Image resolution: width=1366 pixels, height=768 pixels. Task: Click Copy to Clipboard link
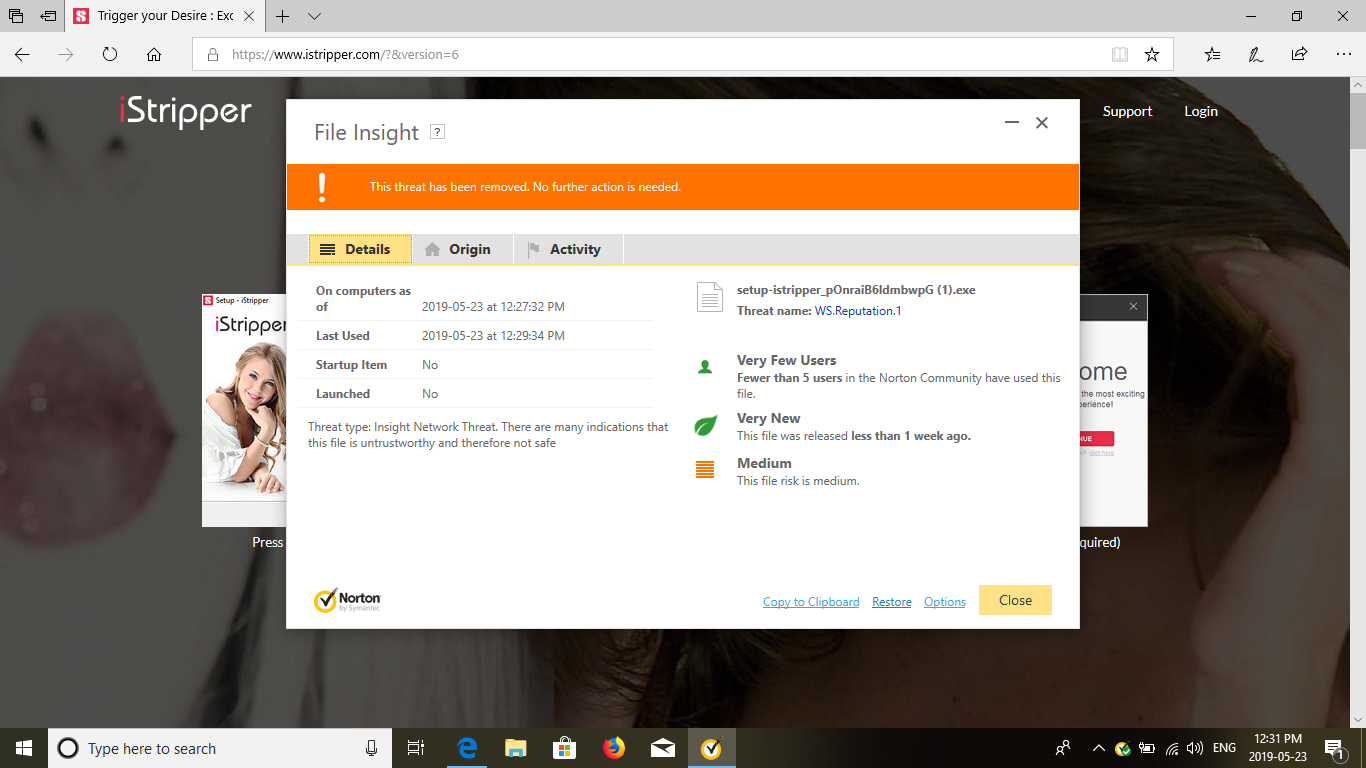[811, 602]
